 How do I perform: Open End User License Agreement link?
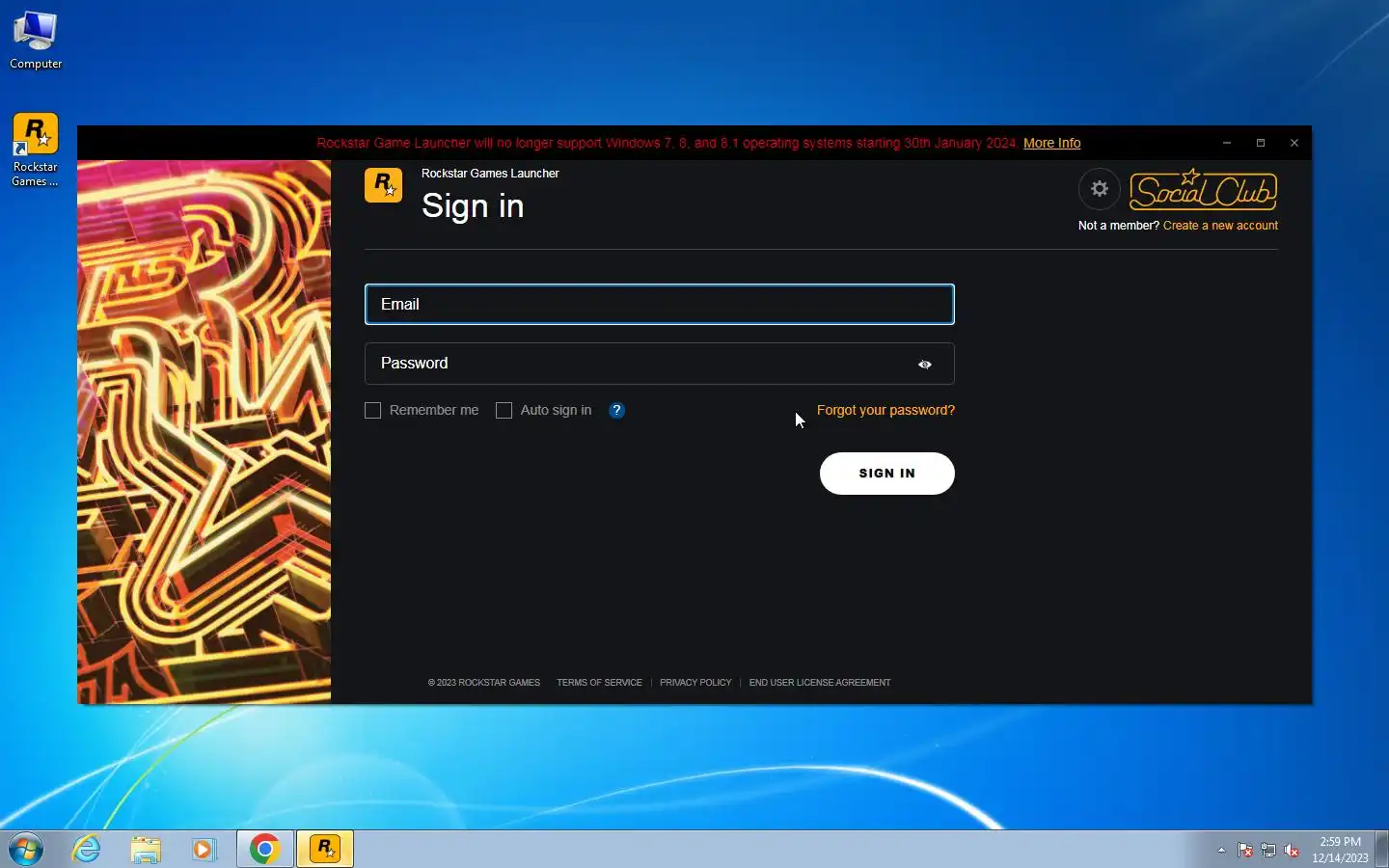point(820,683)
